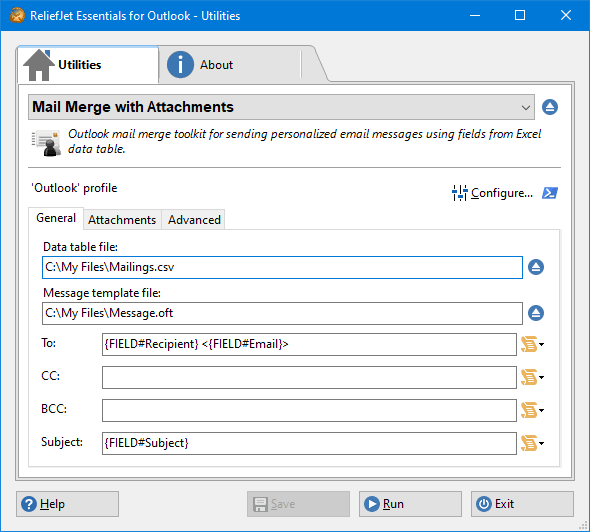Click the disabled Save button
This screenshot has height=532, width=590.
click(x=298, y=504)
